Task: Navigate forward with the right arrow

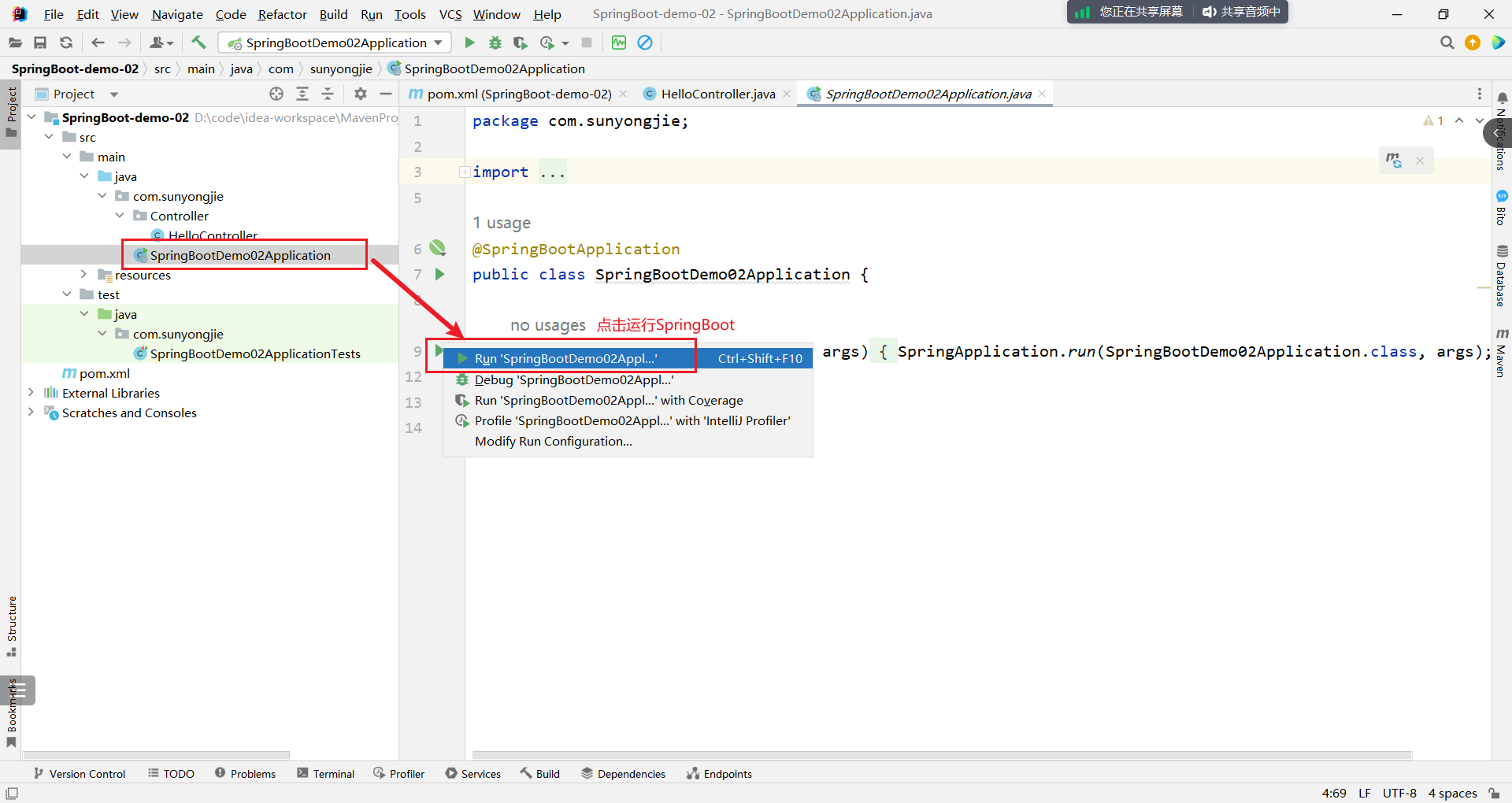Action: click(x=124, y=43)
